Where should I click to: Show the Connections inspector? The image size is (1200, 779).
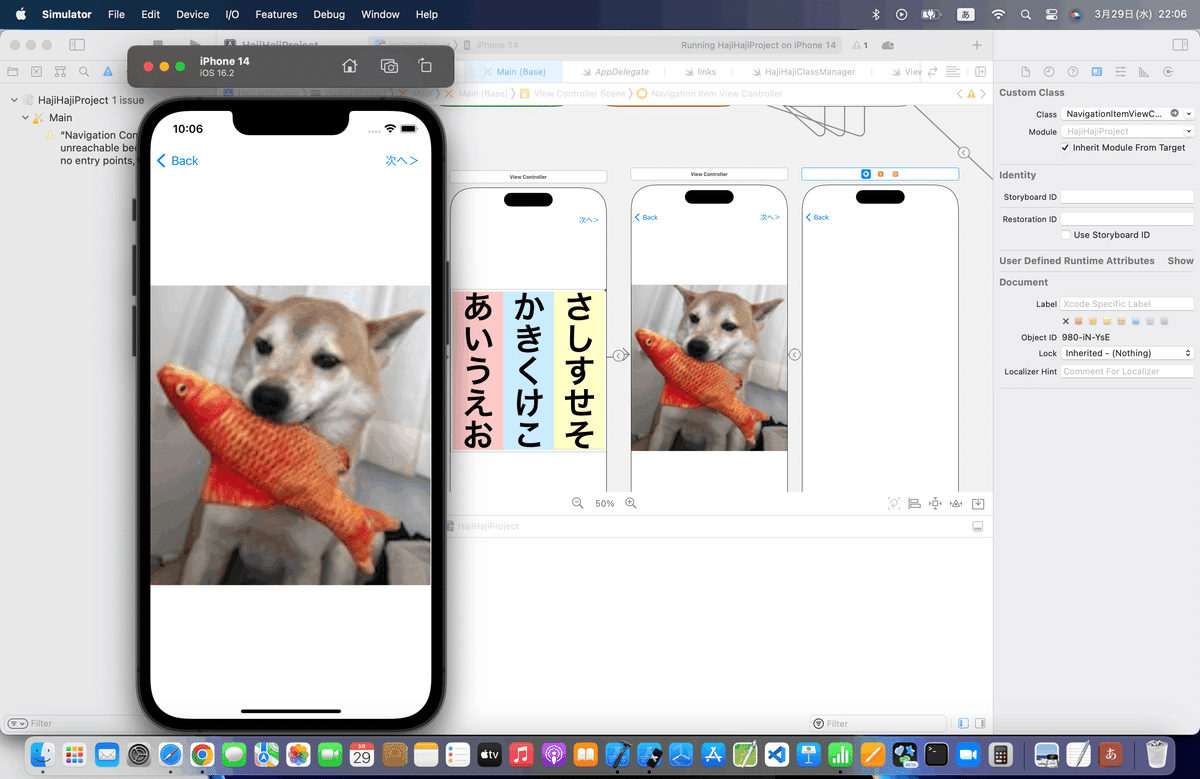point(1168,72)
